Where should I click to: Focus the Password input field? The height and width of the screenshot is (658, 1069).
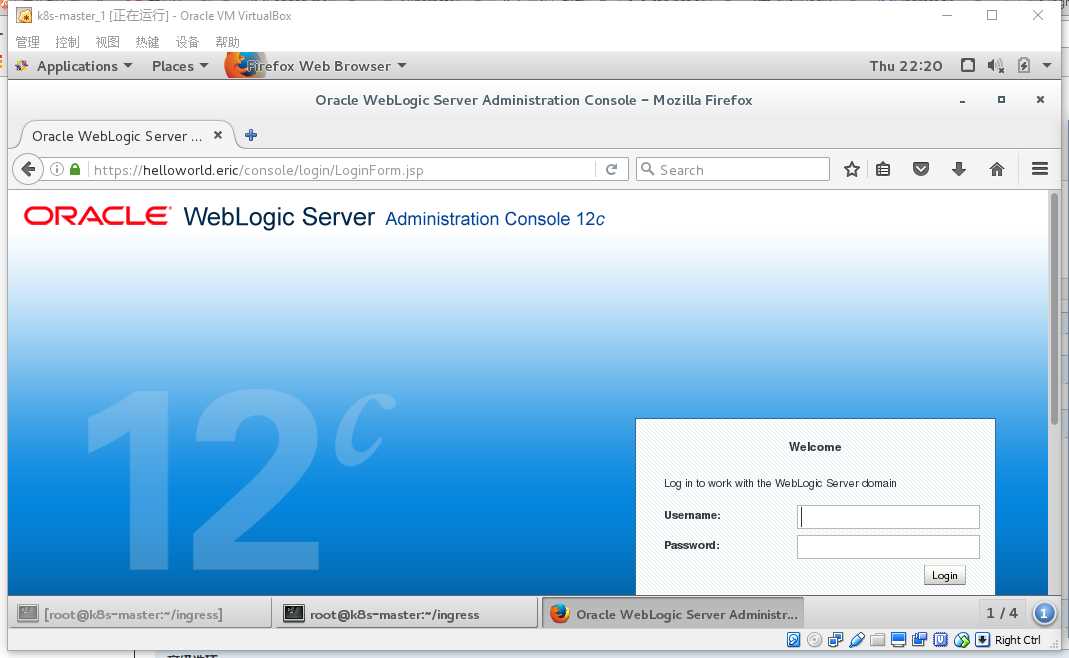888,547
